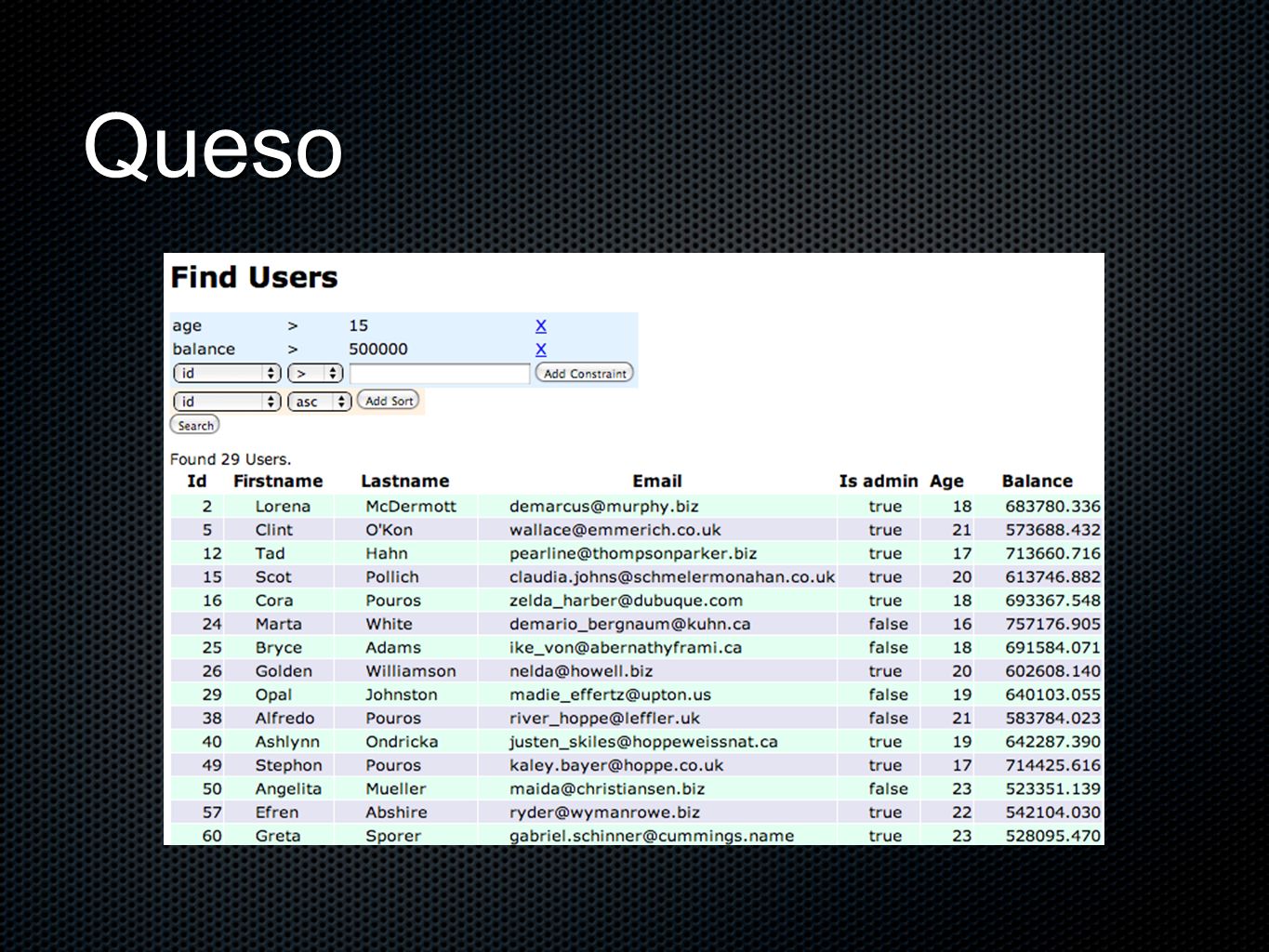Open the sort field dropdown showing id
1269x952 pixels.
(x=227, y=402)
